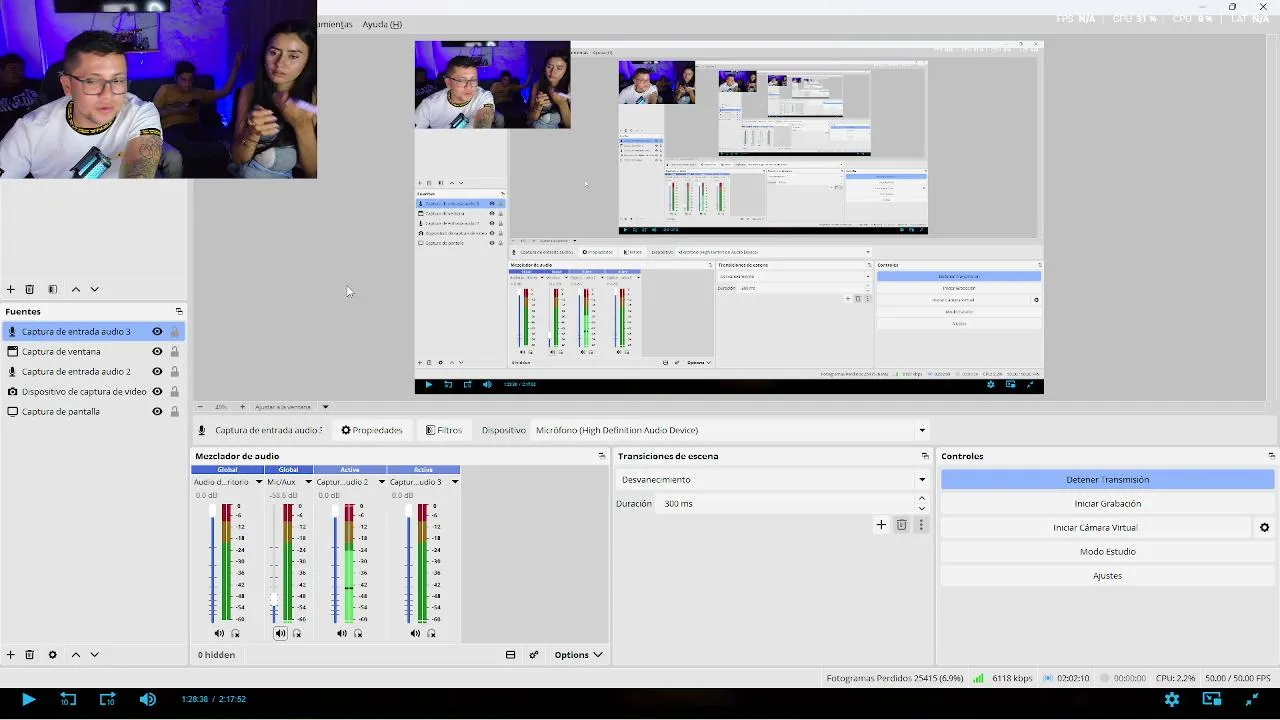The image size is (1280, 720).
Task: Add a new source in Fuentes panel
Action: 11,655
